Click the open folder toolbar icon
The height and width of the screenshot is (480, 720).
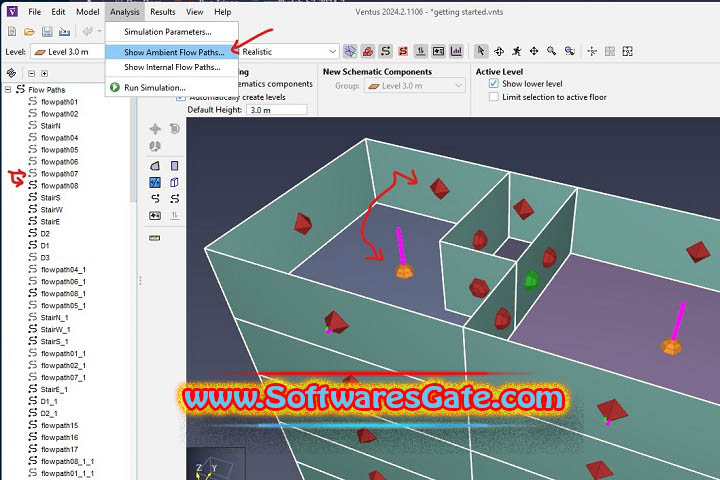29,31
